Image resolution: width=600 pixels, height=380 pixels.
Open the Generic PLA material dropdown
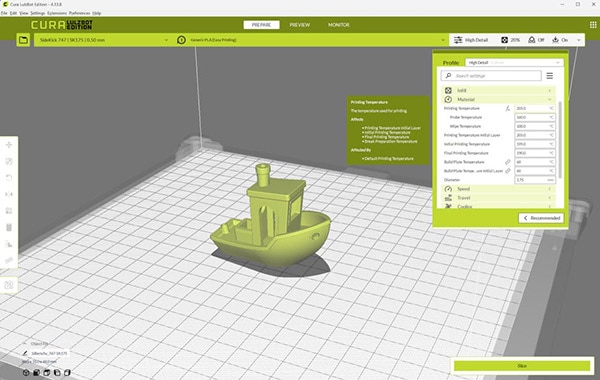pos(311,40)
